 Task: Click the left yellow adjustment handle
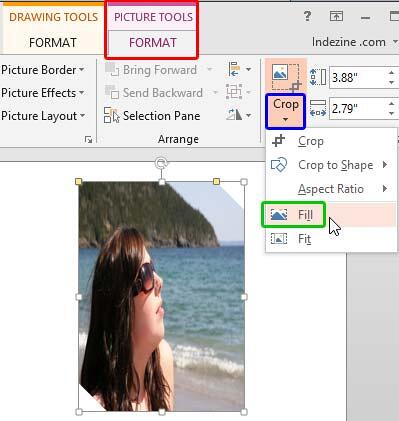pos(79,181)
